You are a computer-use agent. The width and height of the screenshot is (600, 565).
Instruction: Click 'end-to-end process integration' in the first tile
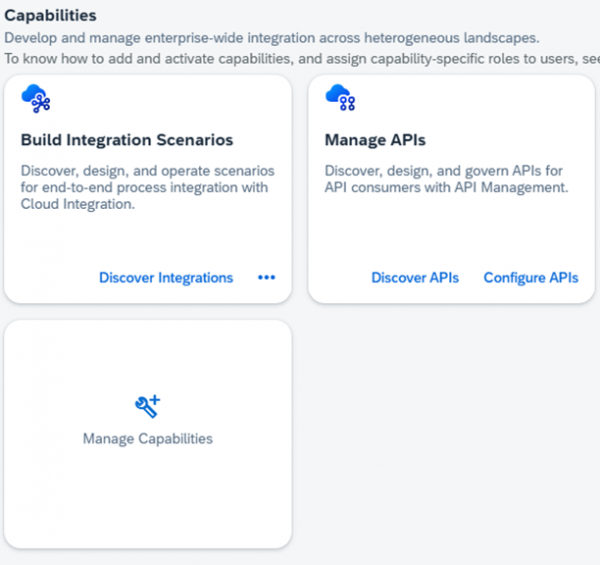tap(119, 188)
